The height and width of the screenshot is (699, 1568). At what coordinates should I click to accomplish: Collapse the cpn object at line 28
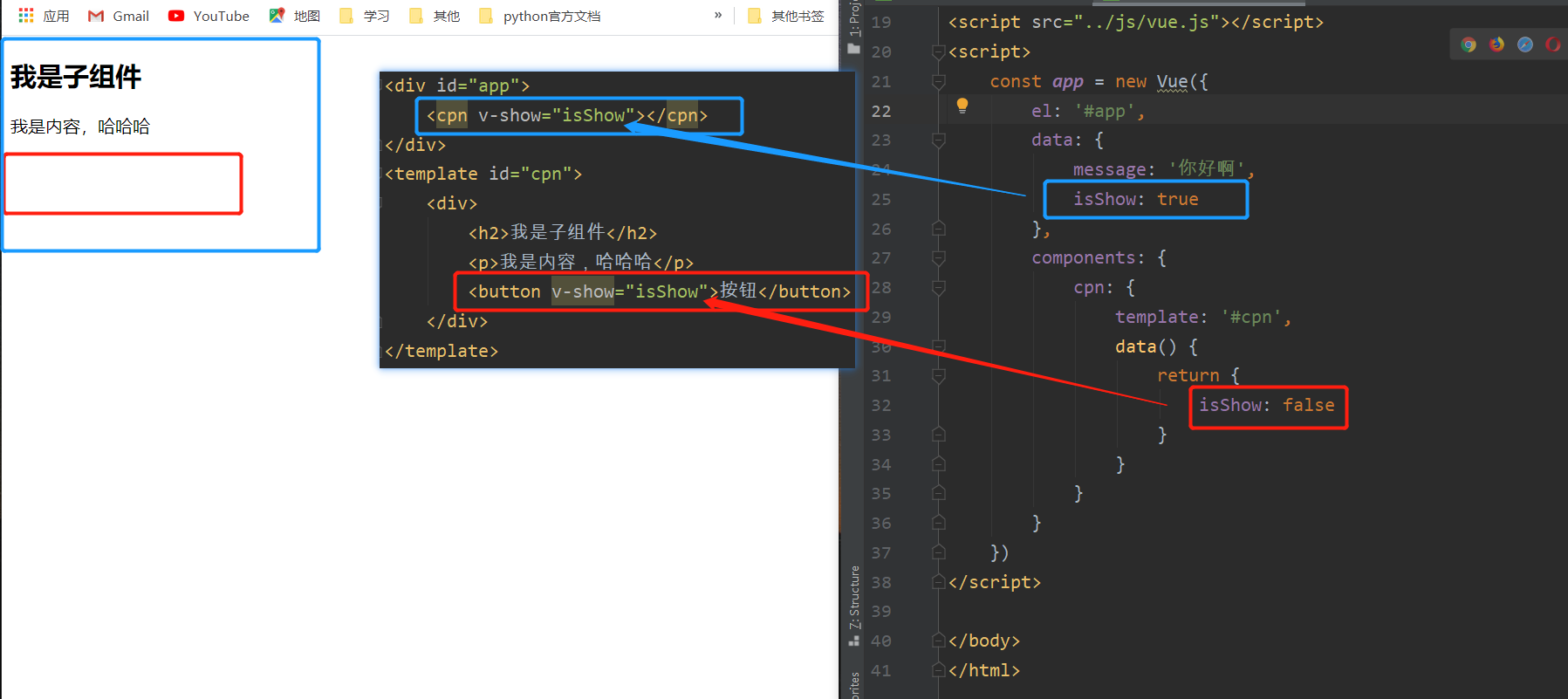pos(939,287)
